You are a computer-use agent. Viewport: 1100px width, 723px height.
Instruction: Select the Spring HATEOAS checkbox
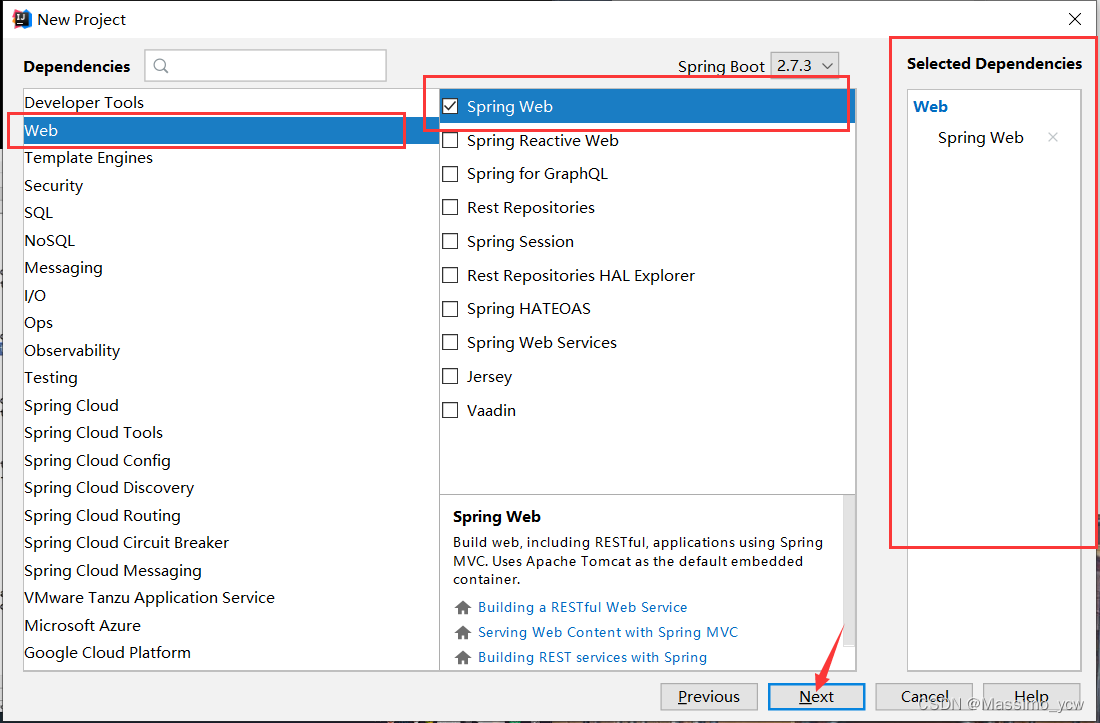(x=450, y=309)
